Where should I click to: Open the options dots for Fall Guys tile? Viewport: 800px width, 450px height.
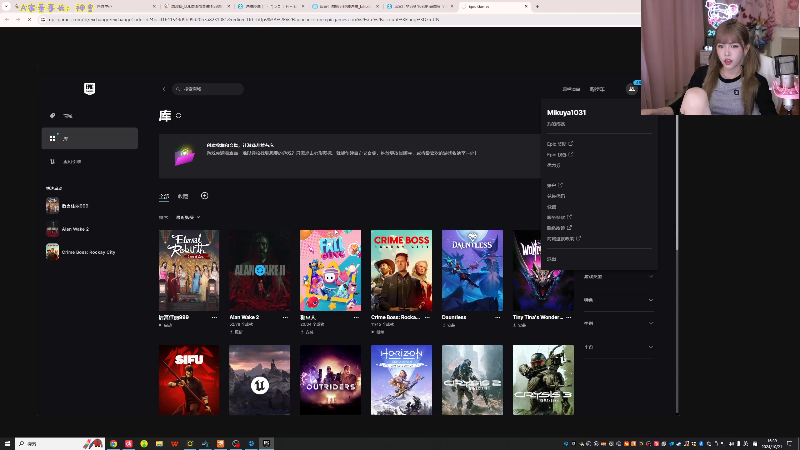pyautogui.click(x=356, y=317)
